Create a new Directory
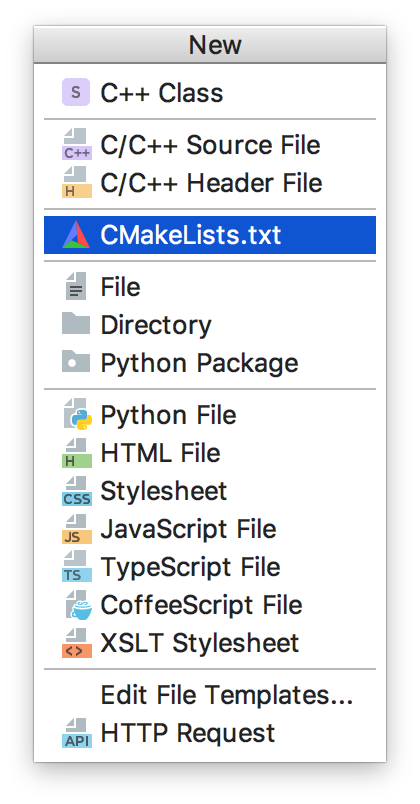The width and height of the screenshot is (420, 804). pyautogui.click(x=210, y=325)
